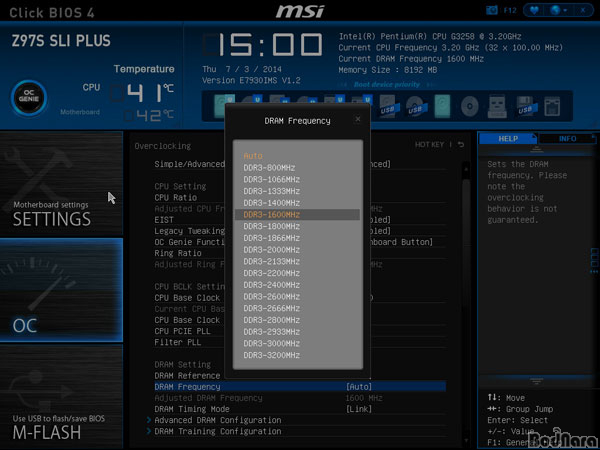The image size is (600, 450).
Task: Click the return arrow next to HOT KEY
Action: pyautogui.click(x=461, y=145)
